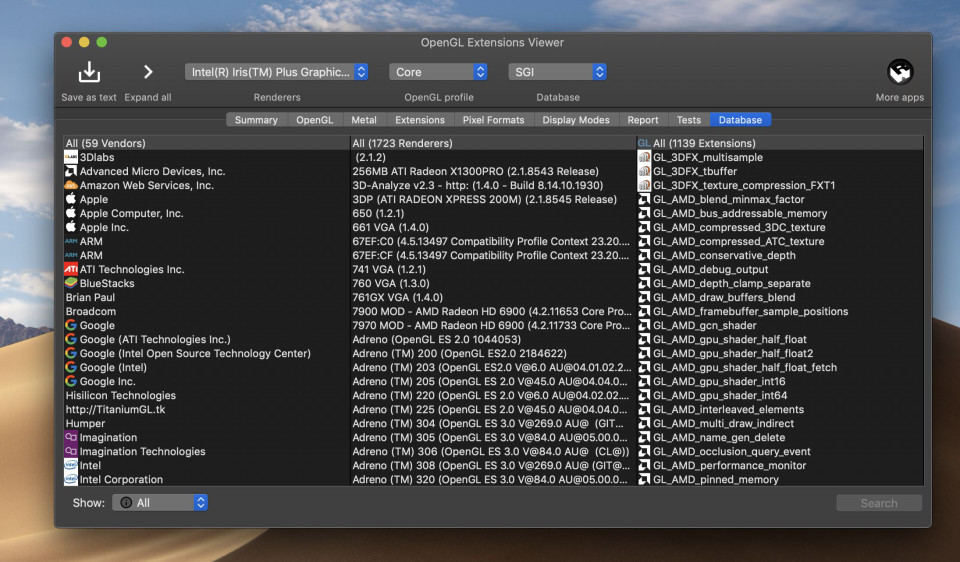Switch to the Summary tab

[256, 120]
